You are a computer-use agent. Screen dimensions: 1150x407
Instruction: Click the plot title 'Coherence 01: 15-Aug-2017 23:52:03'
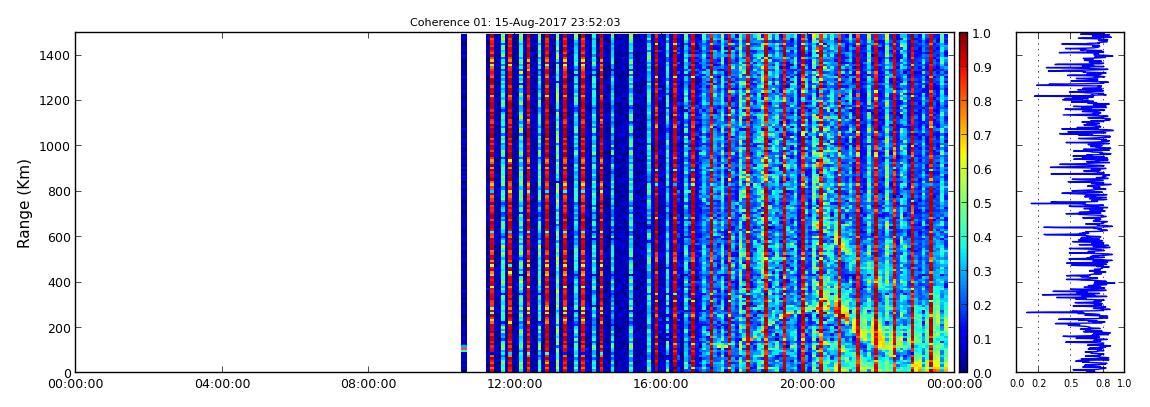coord(515,22)
